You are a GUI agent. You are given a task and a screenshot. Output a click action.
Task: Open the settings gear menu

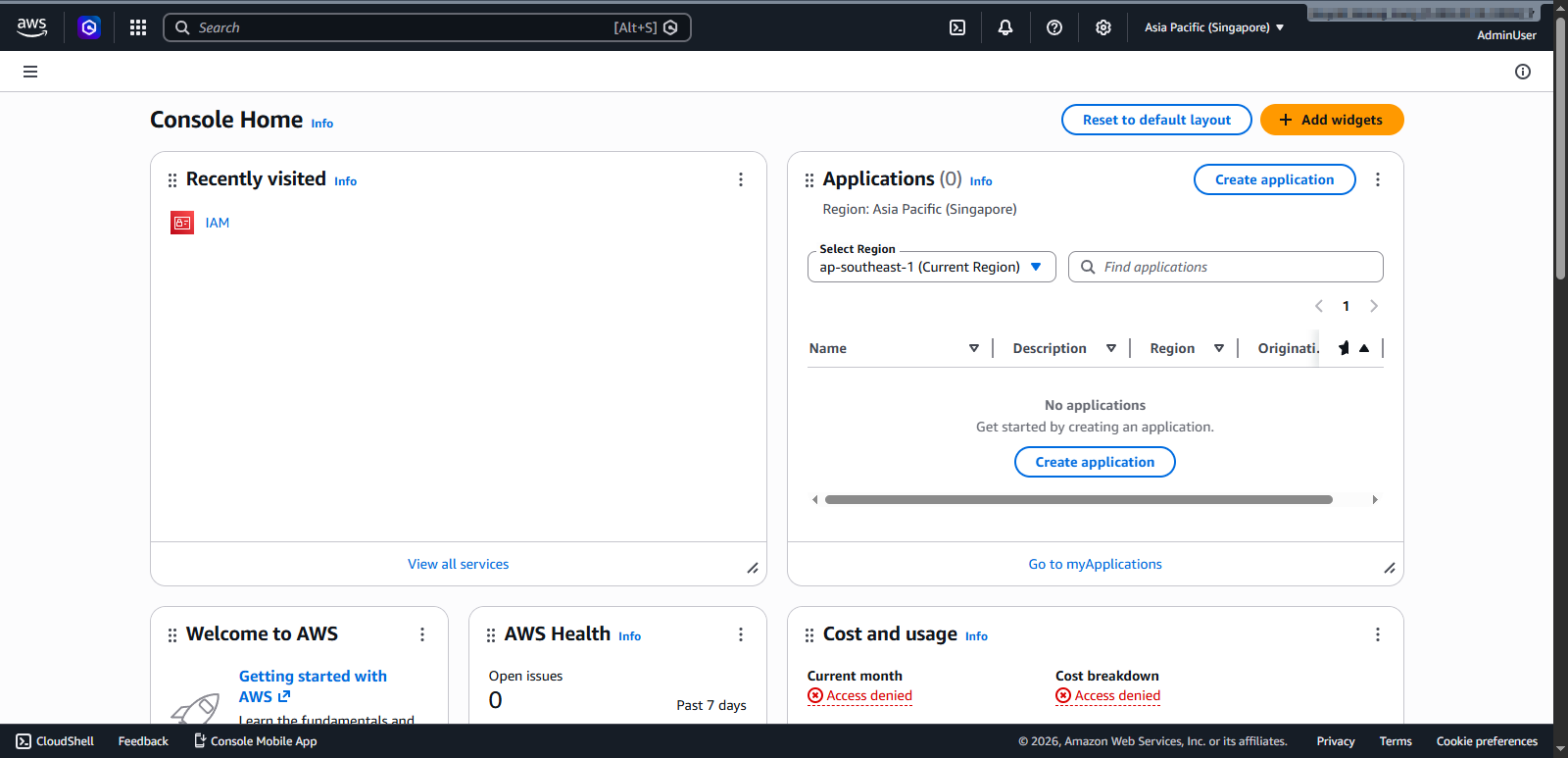[x=1103, y=27]
